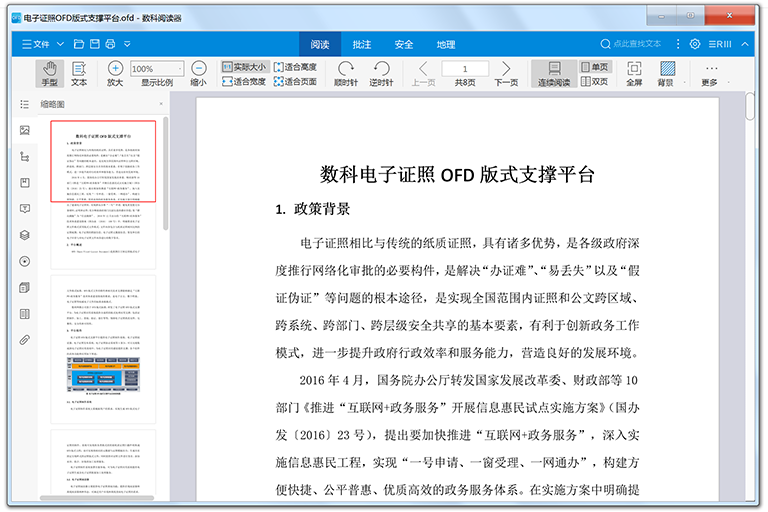This screenshot has height=512, width=768.
Task: Expand the 文件 file menu
Action: click(x=35, y=44)
